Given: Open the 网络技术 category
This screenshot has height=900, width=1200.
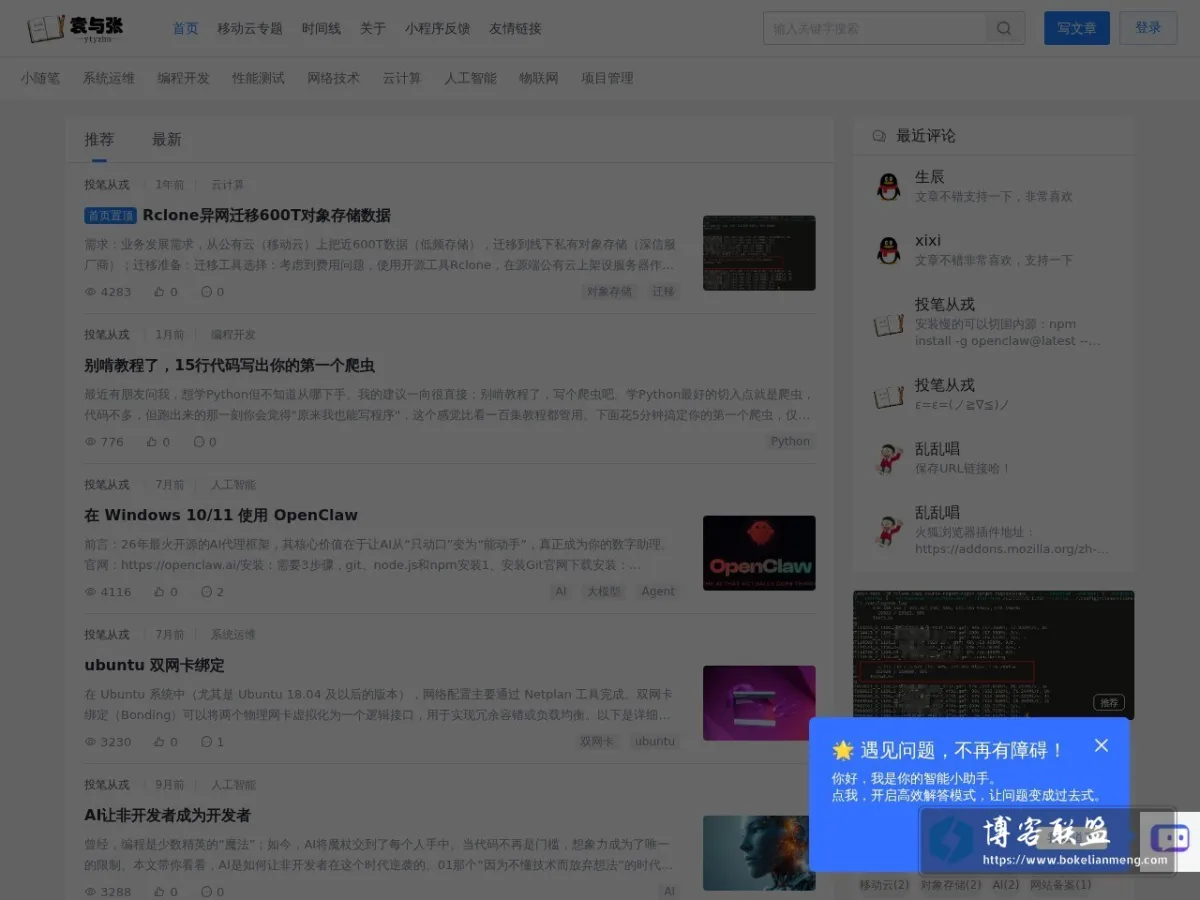Looking at the screenshot, I should pos(333,78).
